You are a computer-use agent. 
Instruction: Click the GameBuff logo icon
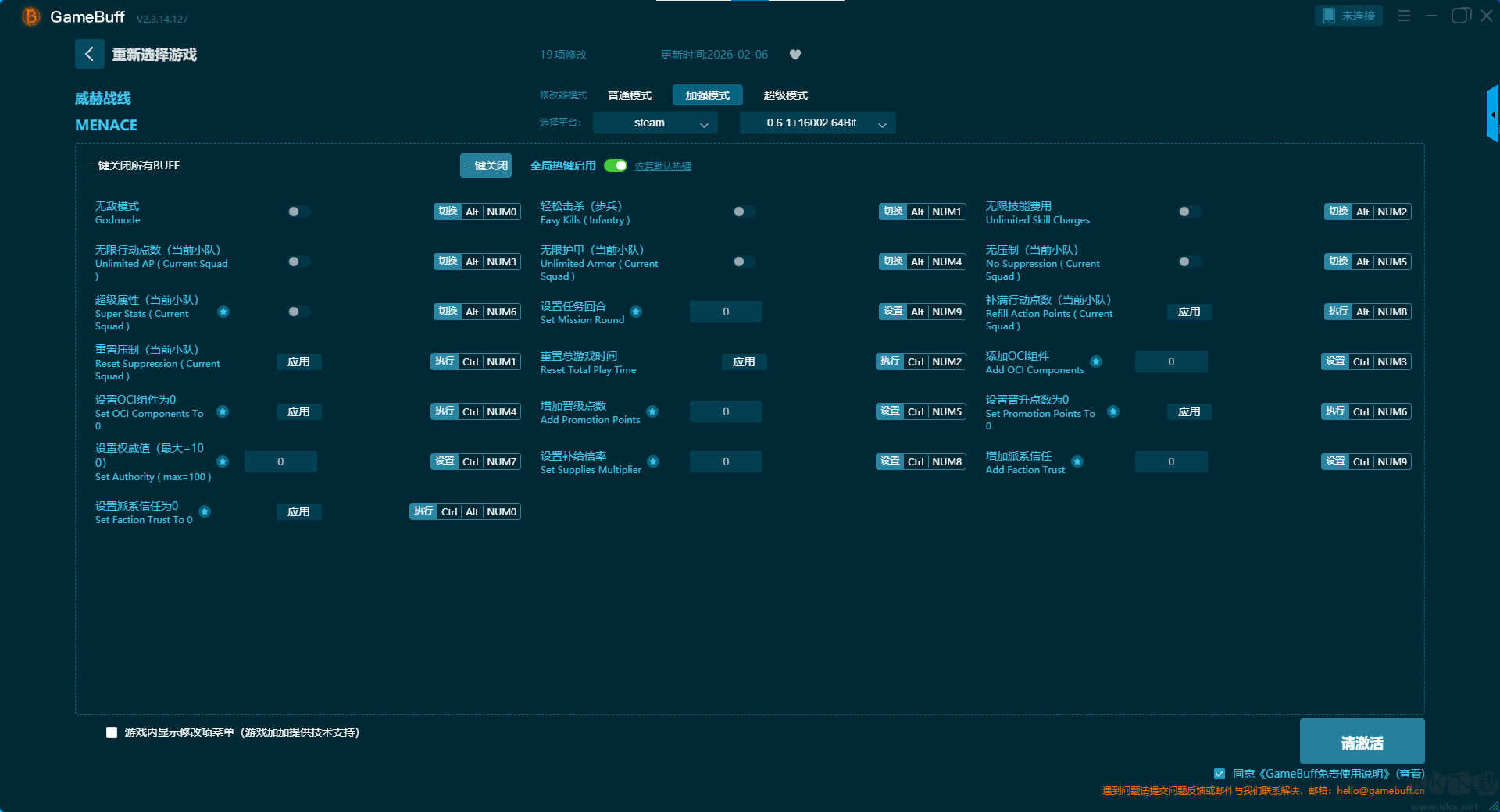point(31,16)
